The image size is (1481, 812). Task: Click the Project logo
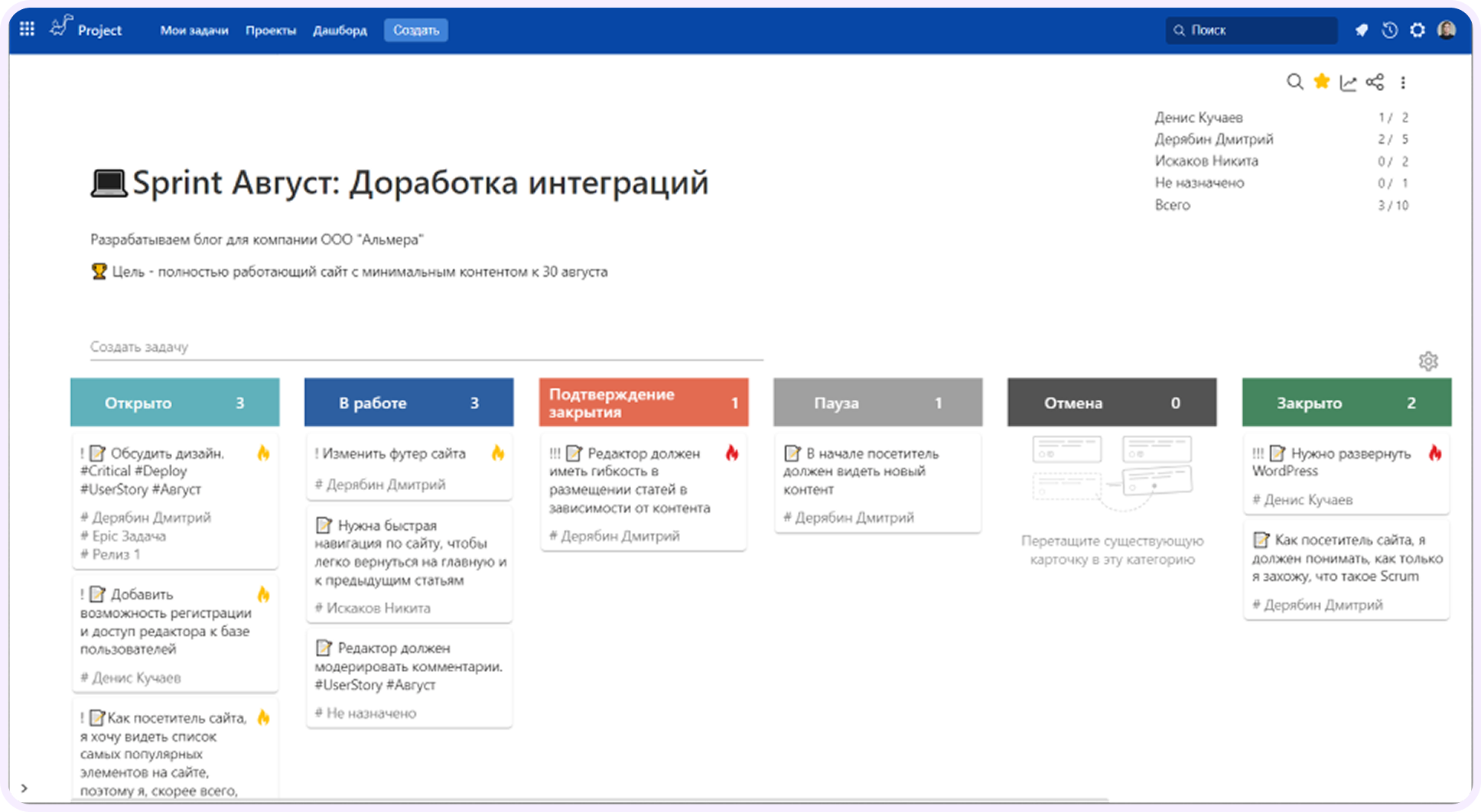[x=86, y=28]
